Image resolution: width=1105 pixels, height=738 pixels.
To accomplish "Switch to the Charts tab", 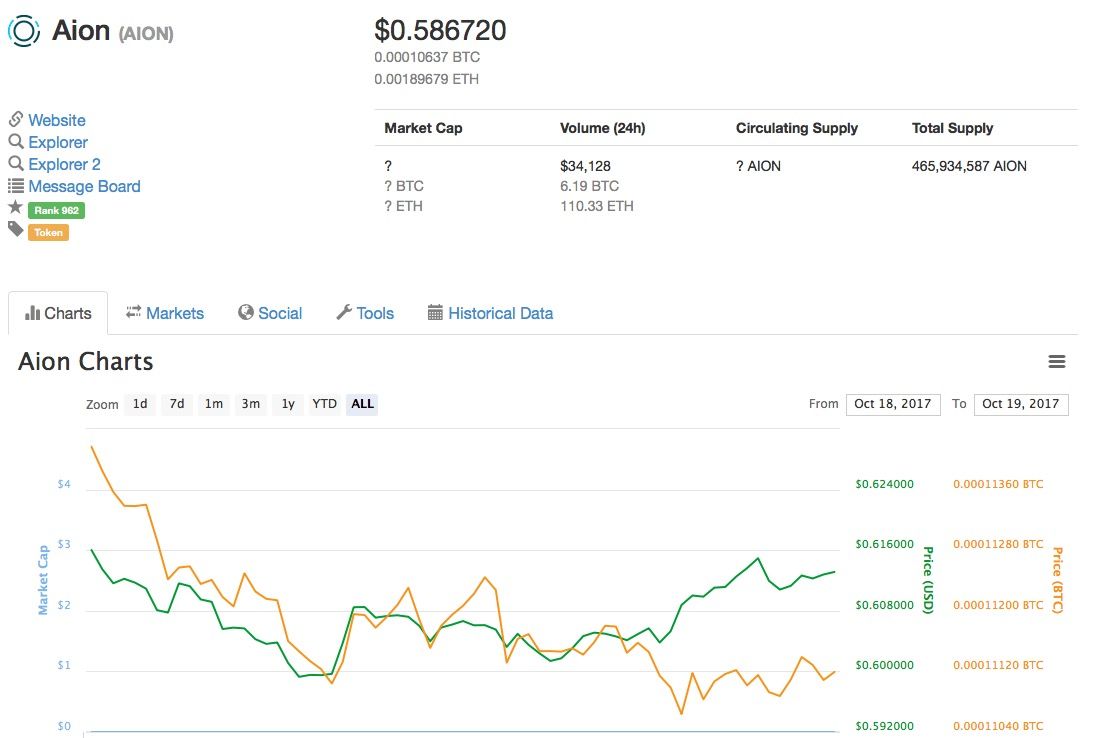I will tap(58, 313).
